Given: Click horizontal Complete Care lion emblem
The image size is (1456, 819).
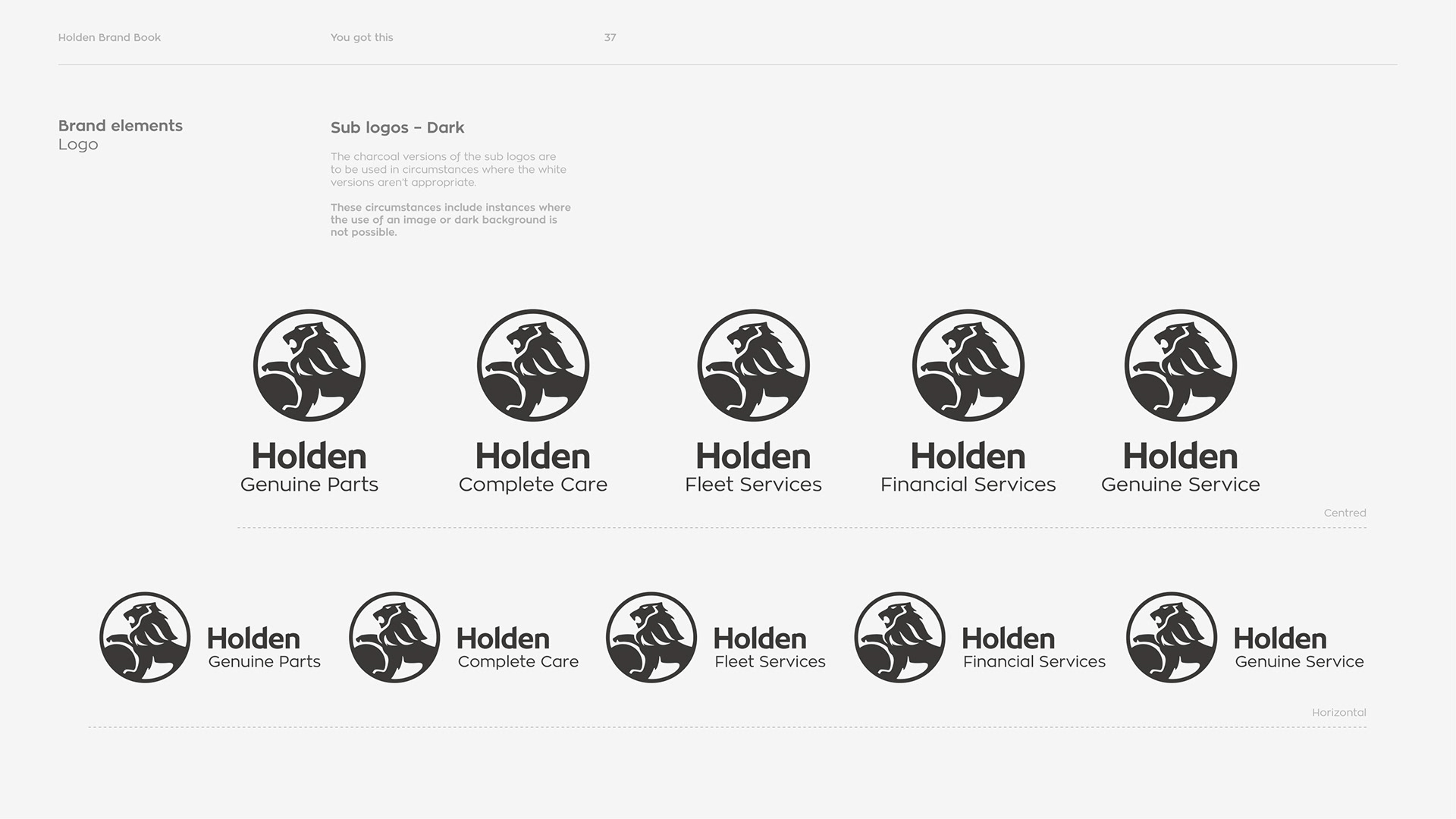Looking at the screenshot, I should click(394, 638).
